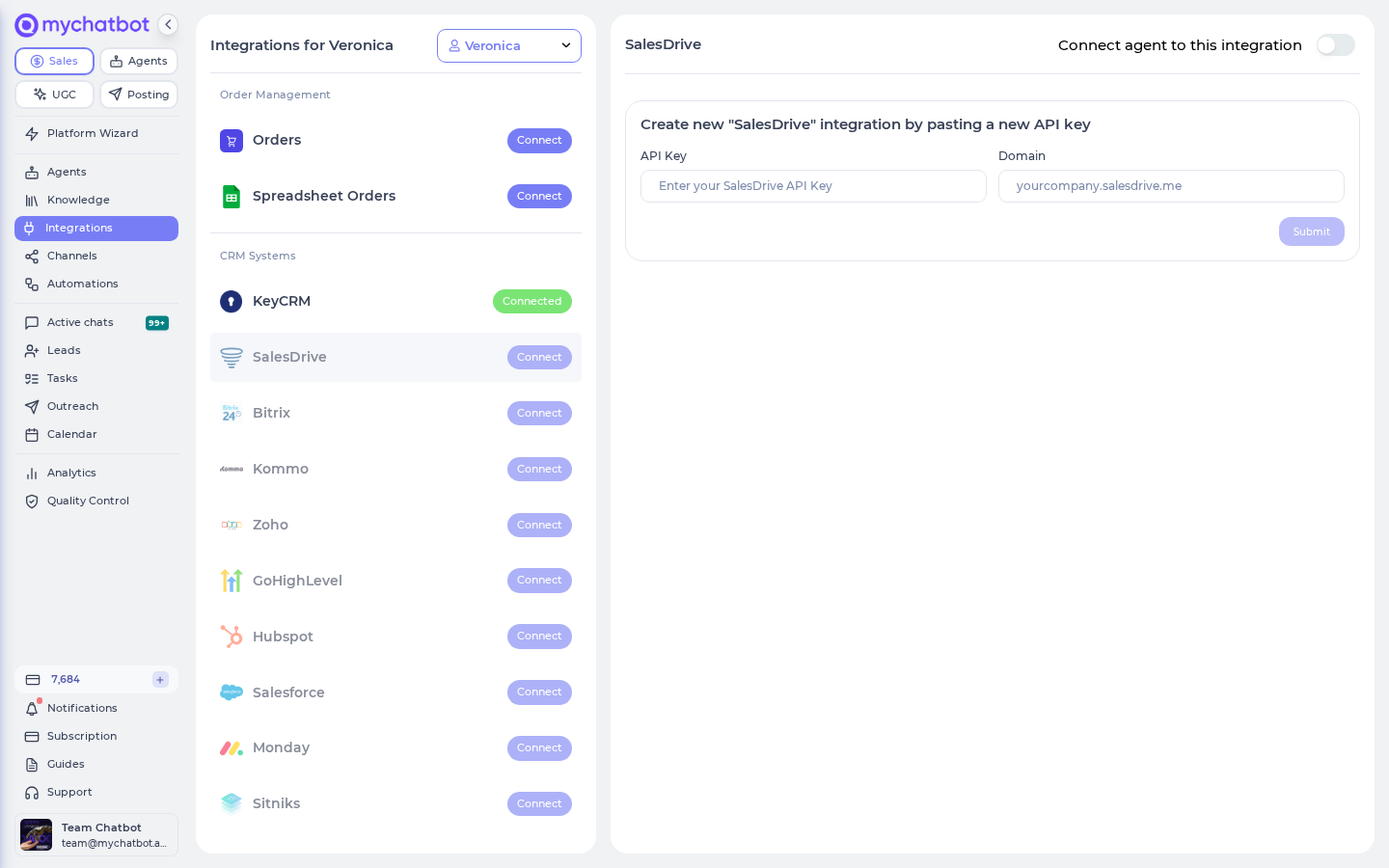Click the Quality Control shield icon
The image size is (1389, 868).
tap(32, 502)
